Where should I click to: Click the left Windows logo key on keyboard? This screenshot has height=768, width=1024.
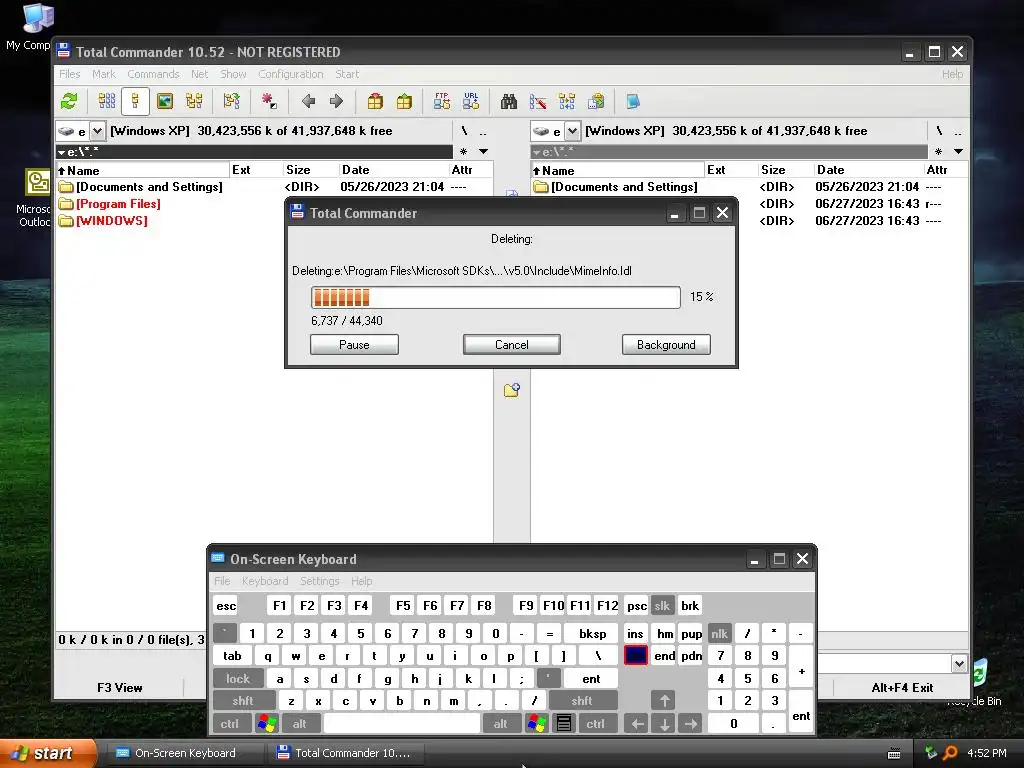tap(266, 724)
